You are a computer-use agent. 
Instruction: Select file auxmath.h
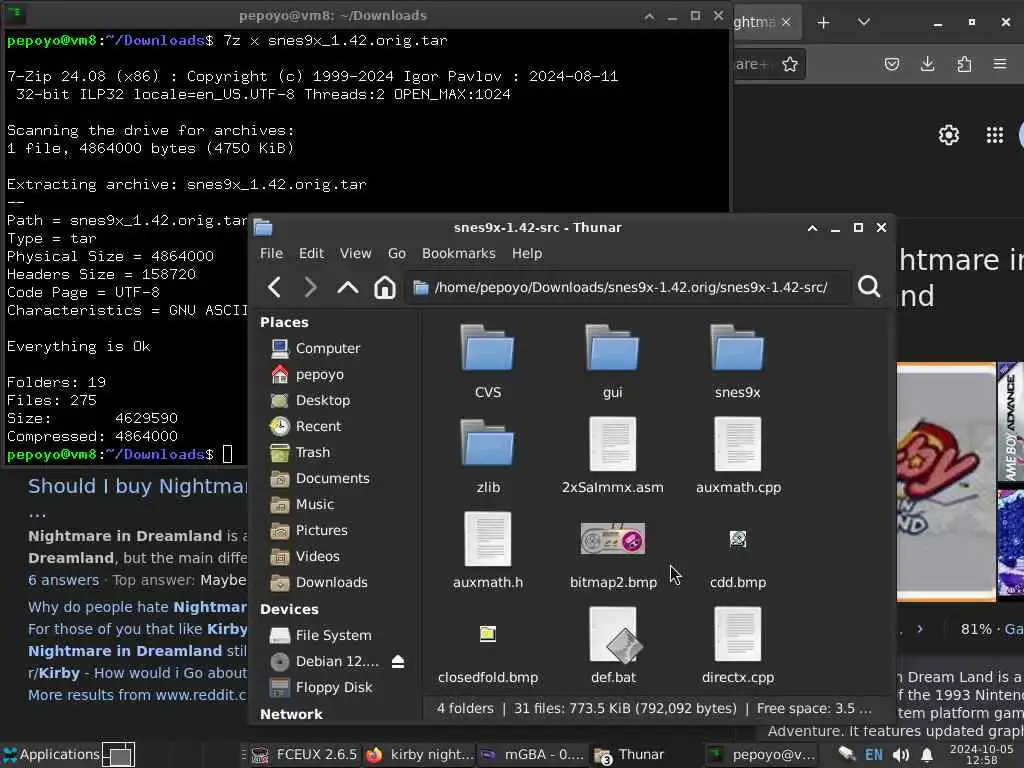(488, 551)
